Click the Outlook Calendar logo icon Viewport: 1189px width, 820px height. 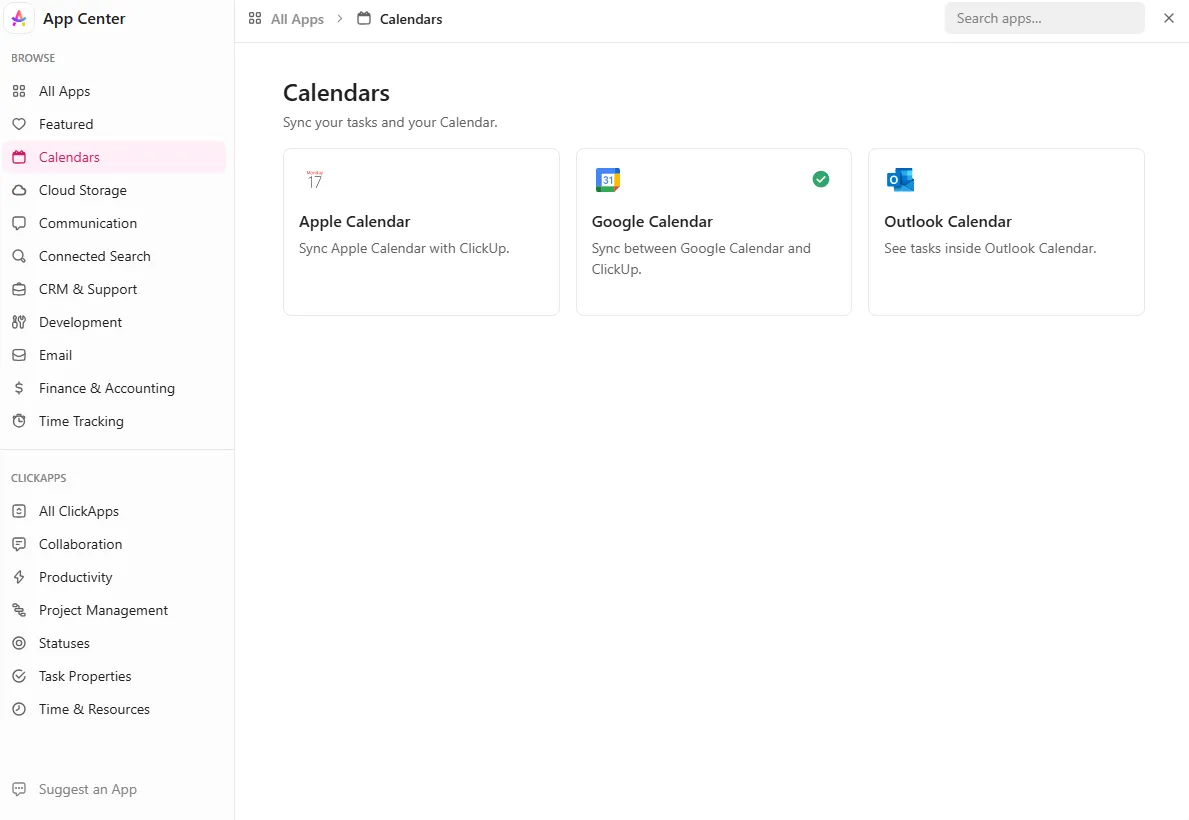tap(900, 180)
